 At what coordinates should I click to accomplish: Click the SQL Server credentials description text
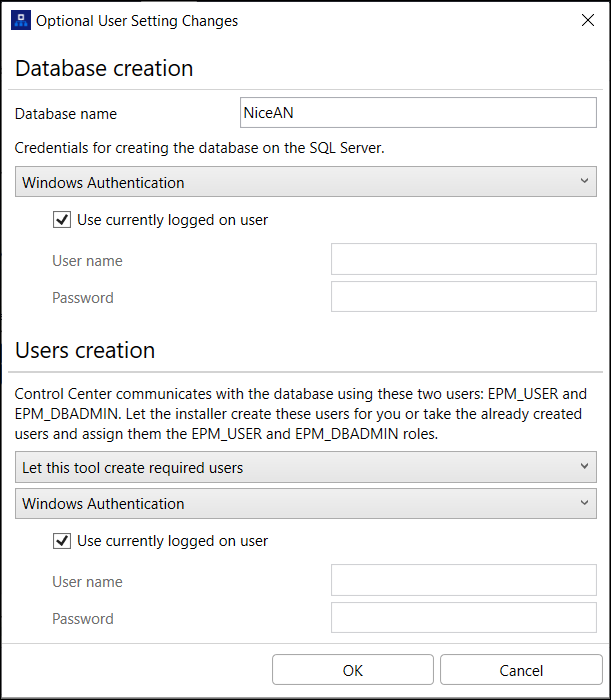(200, 148)
